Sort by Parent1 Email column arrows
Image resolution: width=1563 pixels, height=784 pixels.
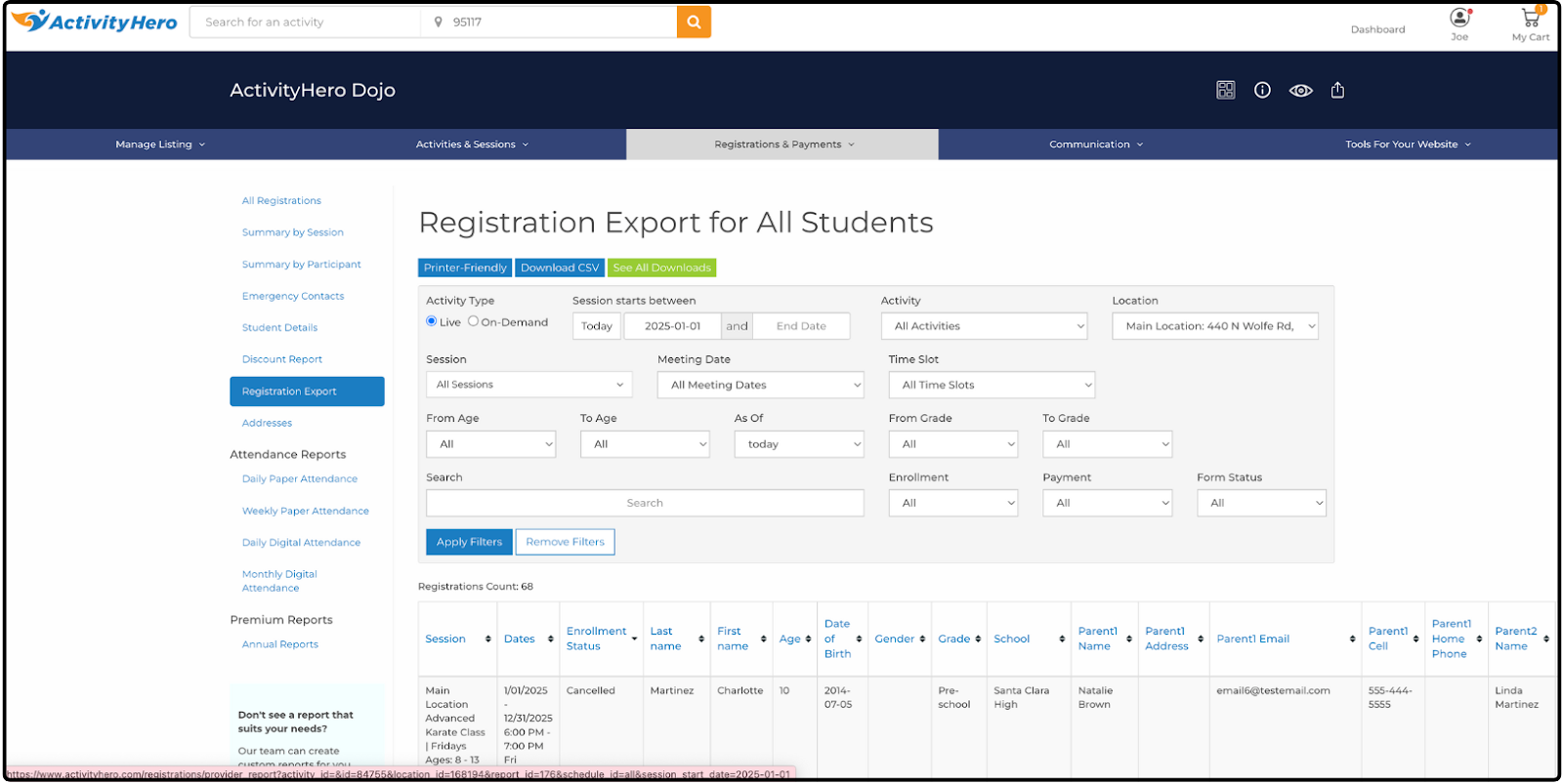point(1352,639)
